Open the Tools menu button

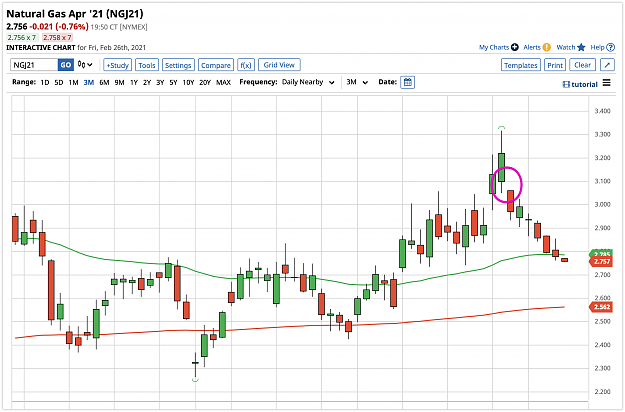(147, 65)
